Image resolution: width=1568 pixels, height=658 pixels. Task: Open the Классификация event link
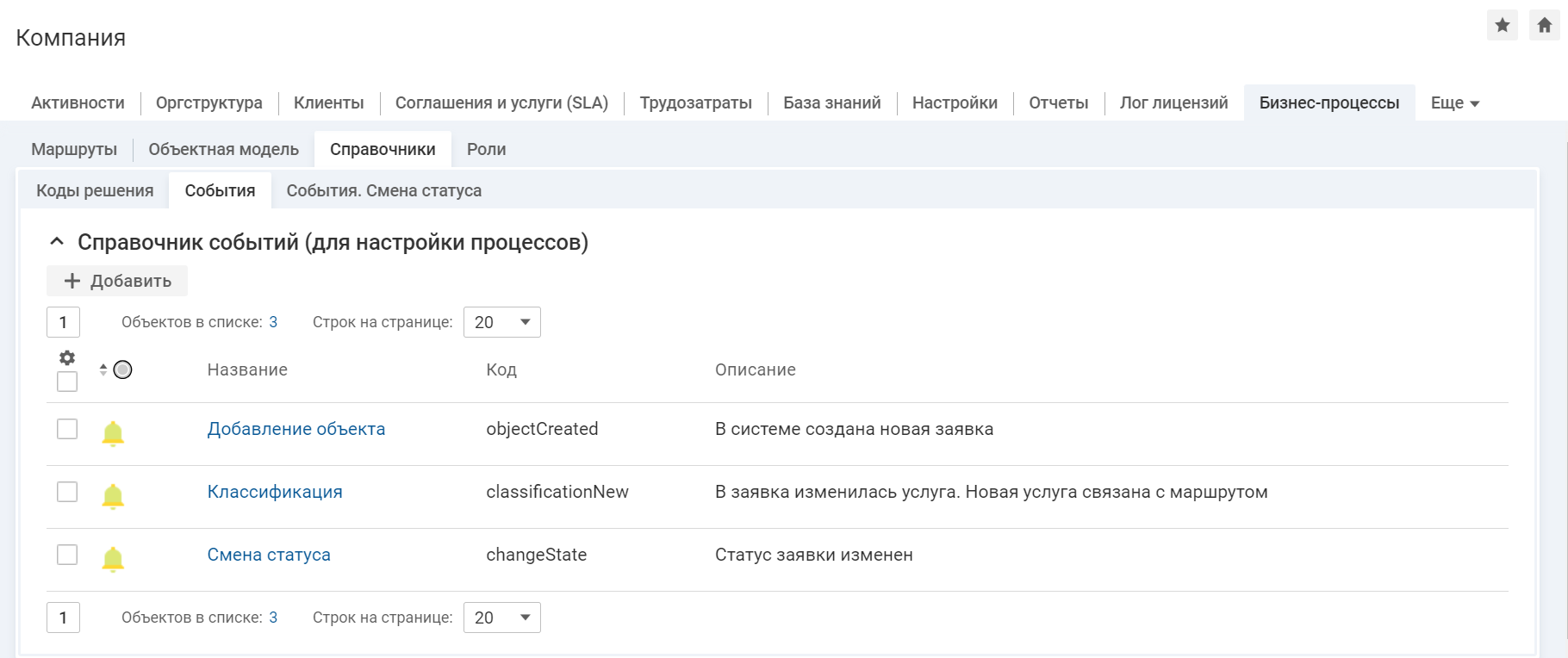(275, 492)
